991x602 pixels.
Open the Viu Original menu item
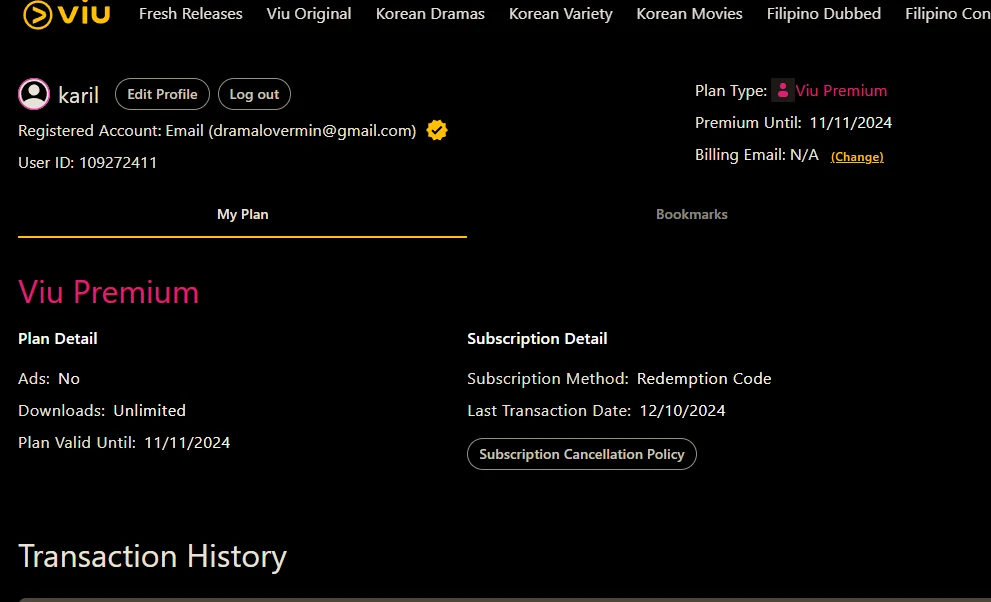pos(309,13)
